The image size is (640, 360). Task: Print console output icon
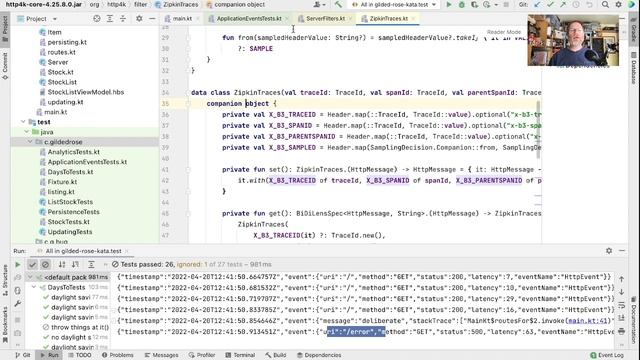click(x=621, y=331)
